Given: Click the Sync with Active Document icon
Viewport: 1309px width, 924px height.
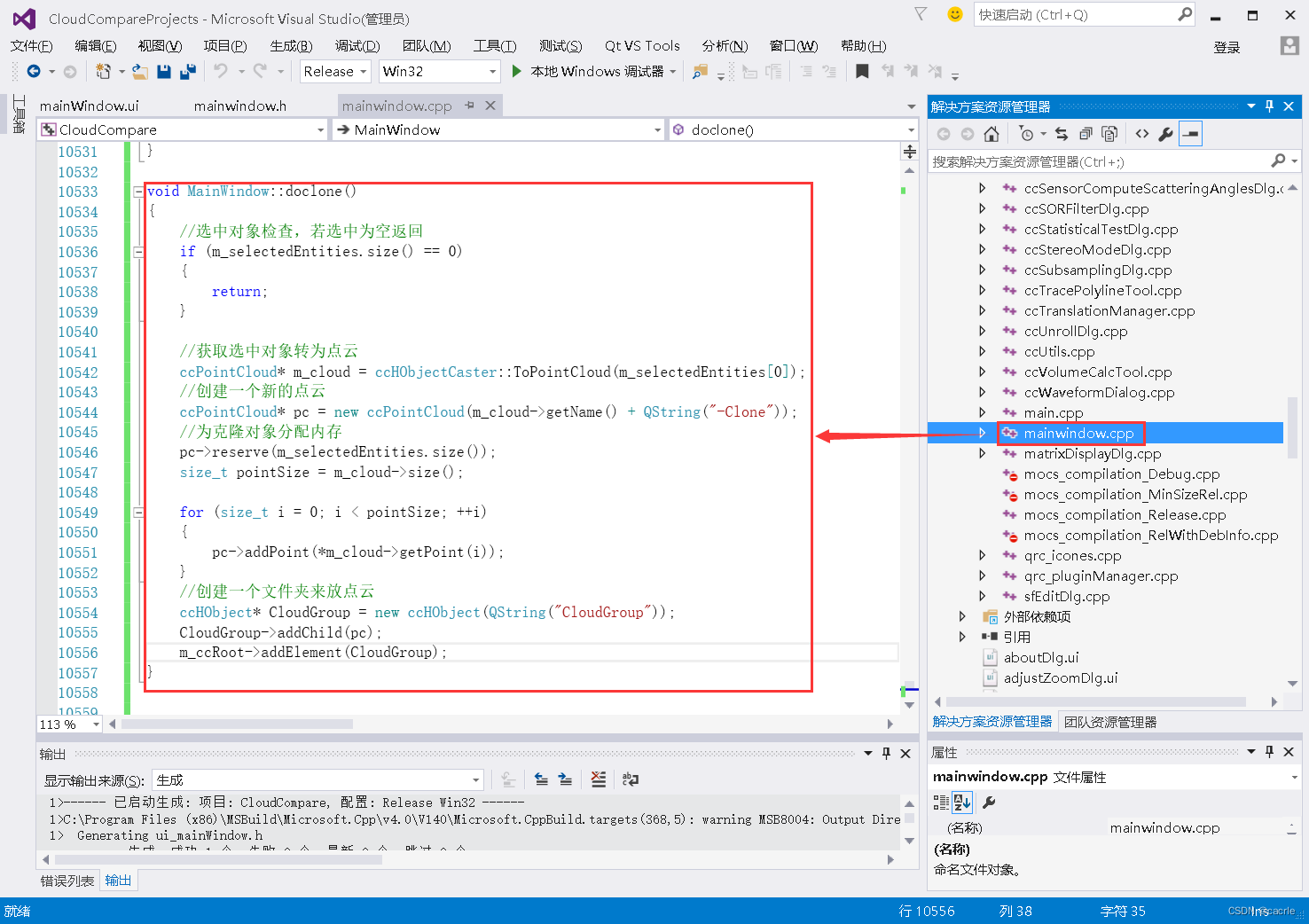Looking at the screenshot, I should [1062, 134].
